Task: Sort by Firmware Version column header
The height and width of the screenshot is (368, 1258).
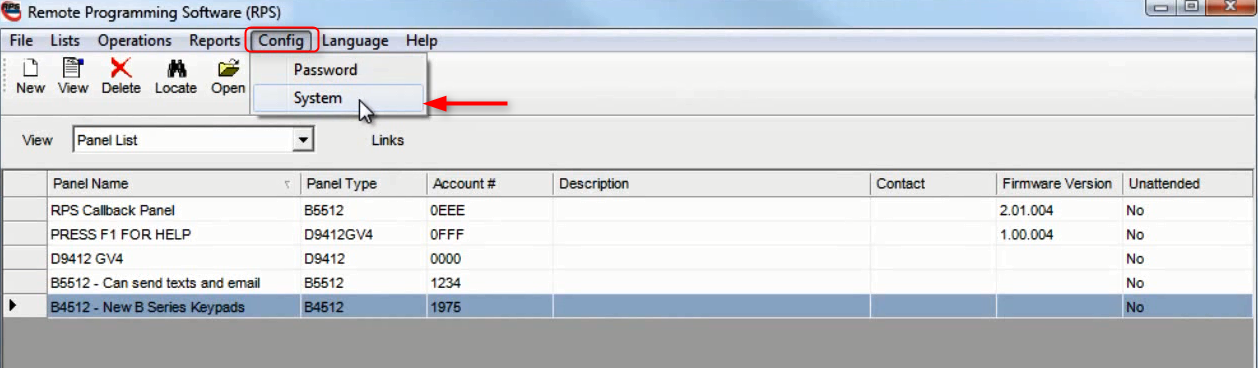Action: coord(1059,184)
